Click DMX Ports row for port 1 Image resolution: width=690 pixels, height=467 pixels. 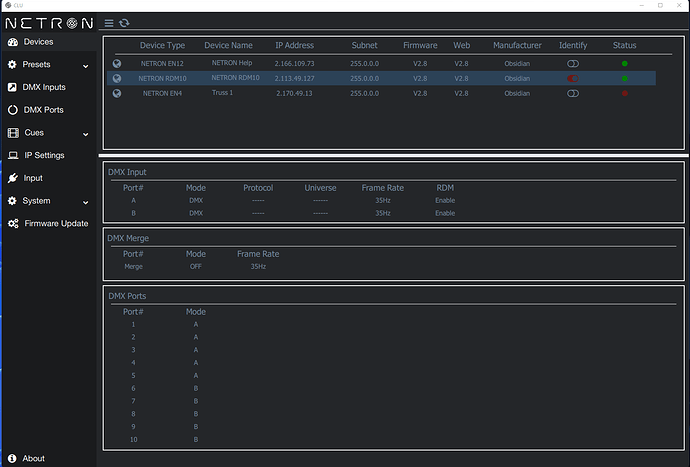tap(165, 324)
